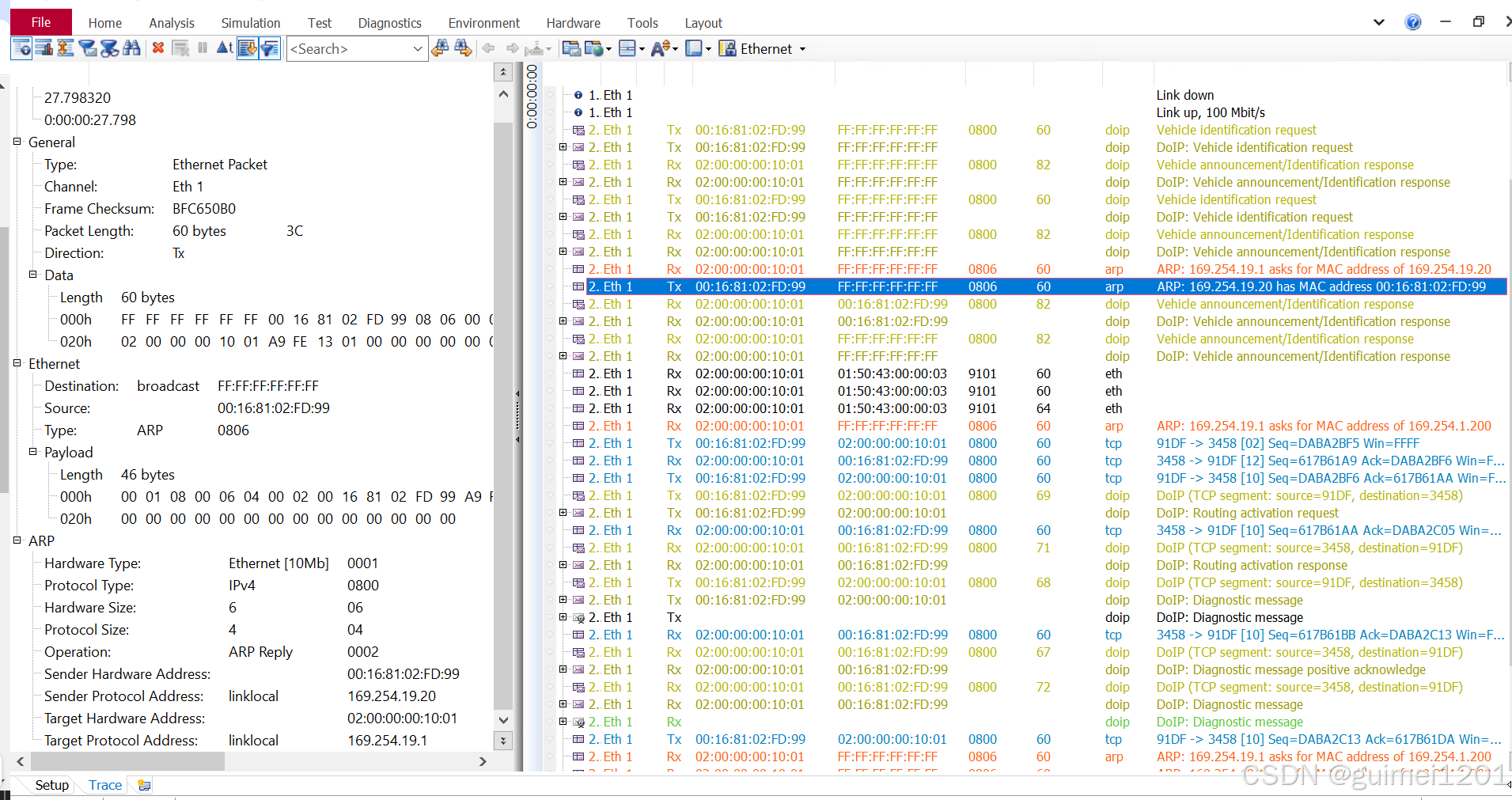1512x800 pixels.
Task: Toggle pause of trace scrolling
Action: pyautogui.click(x=202, y=48)
